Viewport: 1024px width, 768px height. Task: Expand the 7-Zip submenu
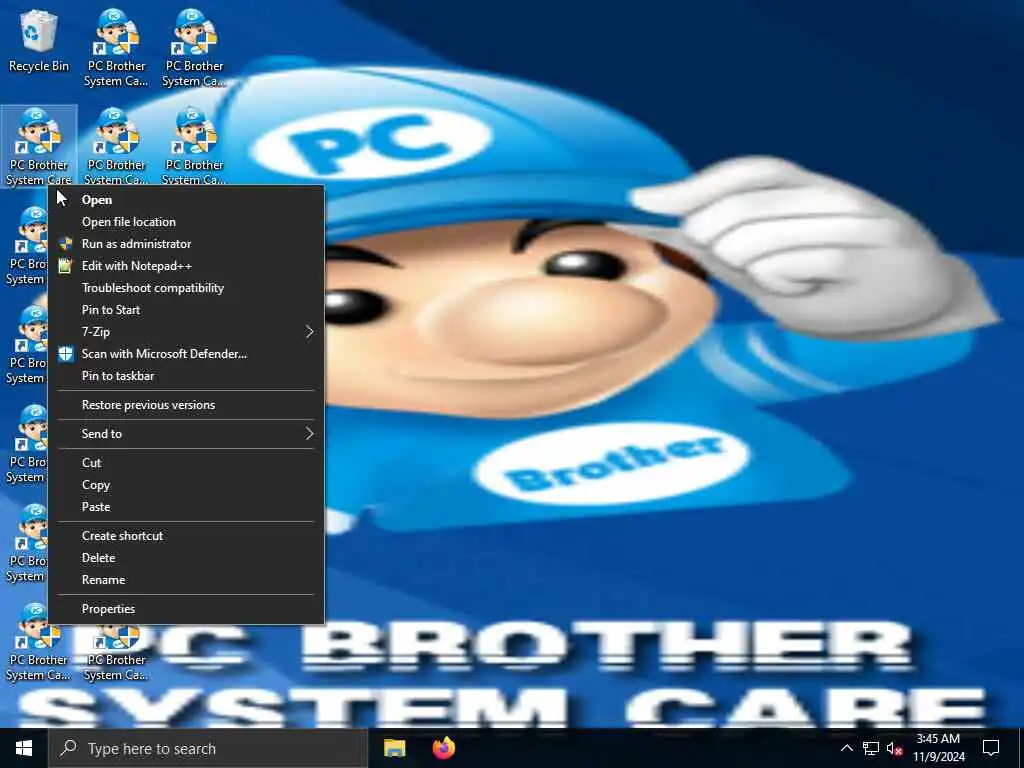tap(186, 332)
